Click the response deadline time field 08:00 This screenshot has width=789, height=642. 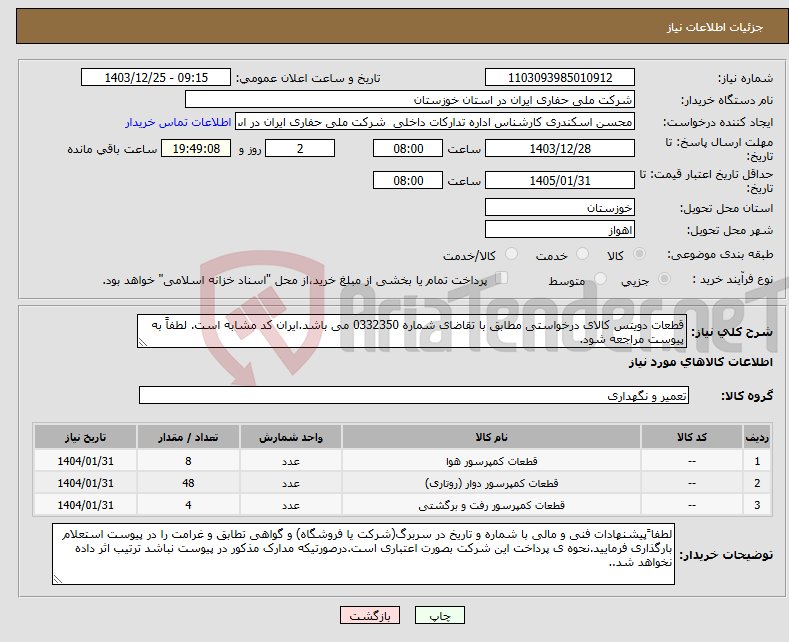(408, 148)
